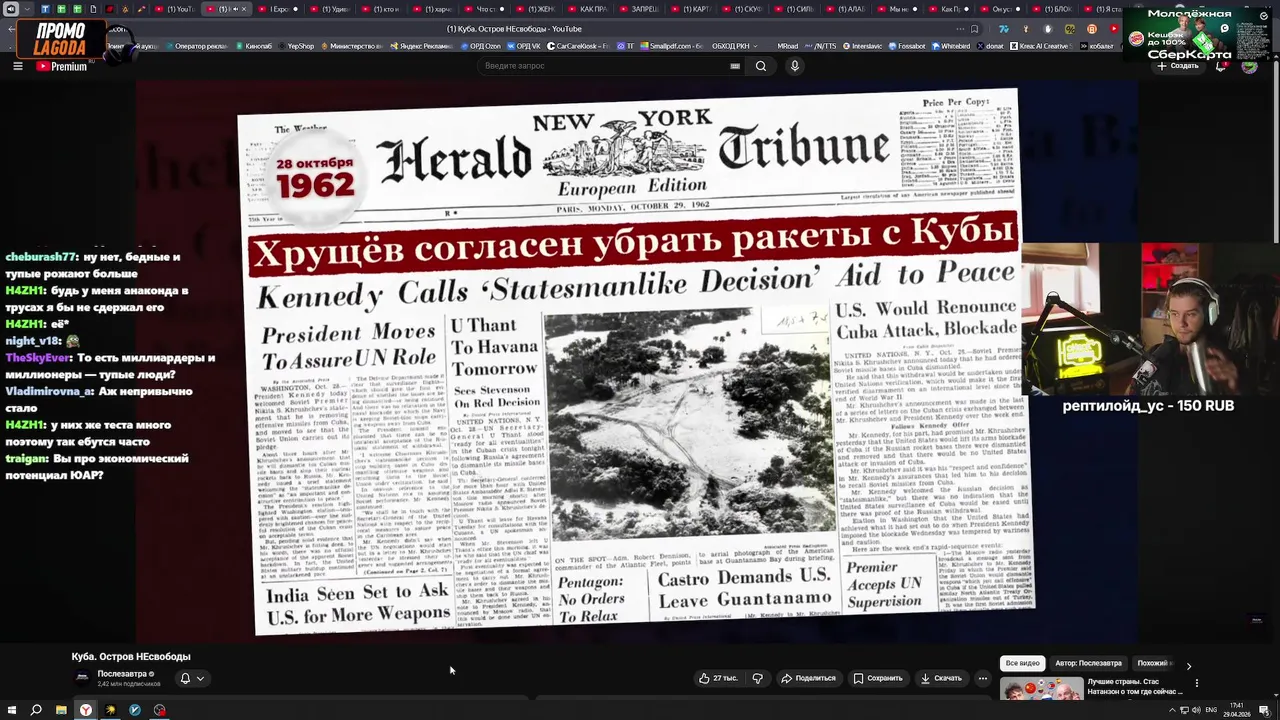Open File Explorer from the taskbar
The width and height of the screenshot is (1280, 720).
point(61,710)
